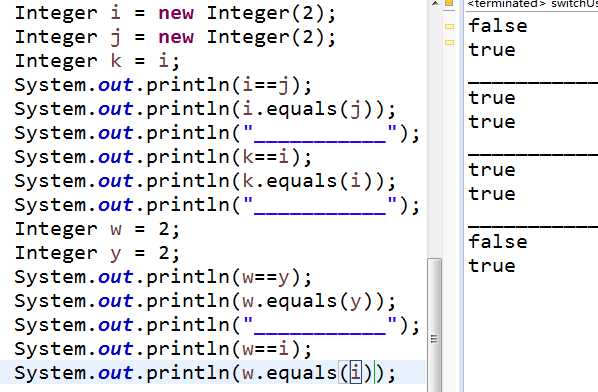
Task: Click the 'System.out.println(i.equals(j));' statement
Action: point(205,109)
